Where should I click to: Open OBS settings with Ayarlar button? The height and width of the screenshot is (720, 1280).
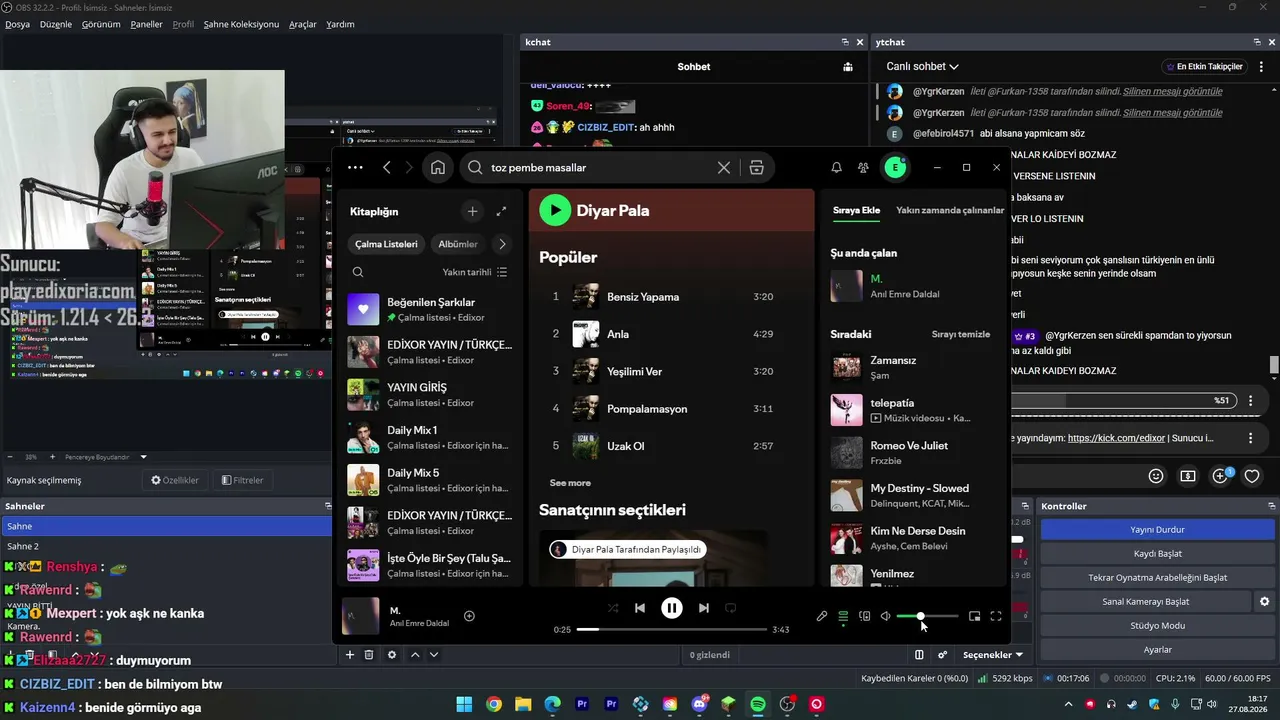click(1157, 649)
